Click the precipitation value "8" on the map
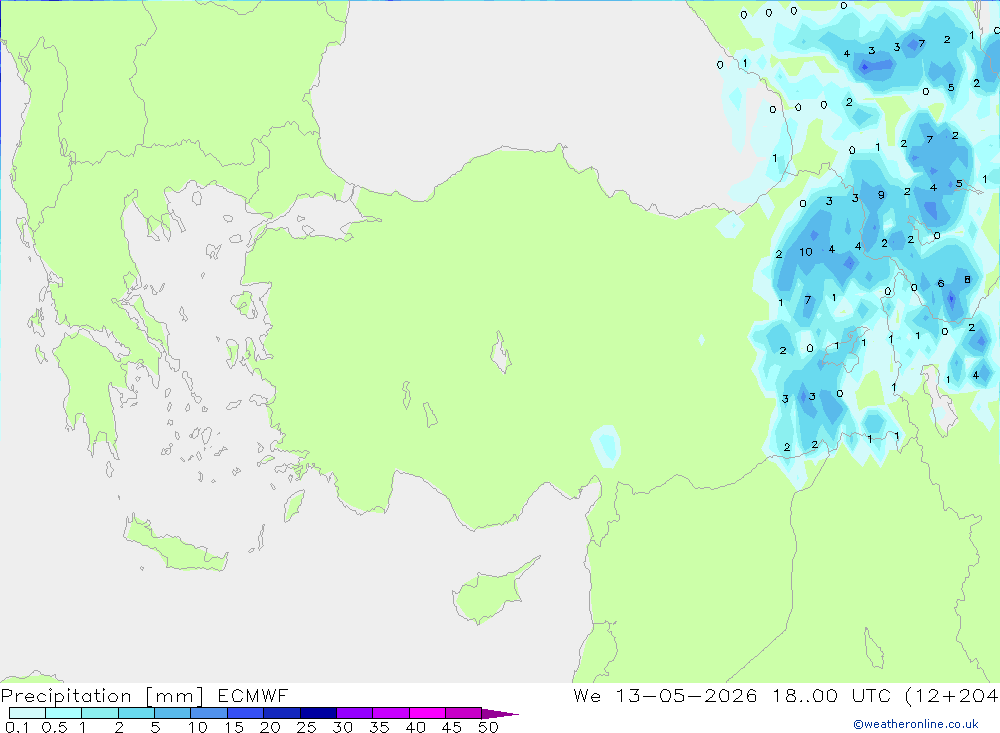This screenshot has width=1000, height=733. pyautogui.click(x=967, y=279)
